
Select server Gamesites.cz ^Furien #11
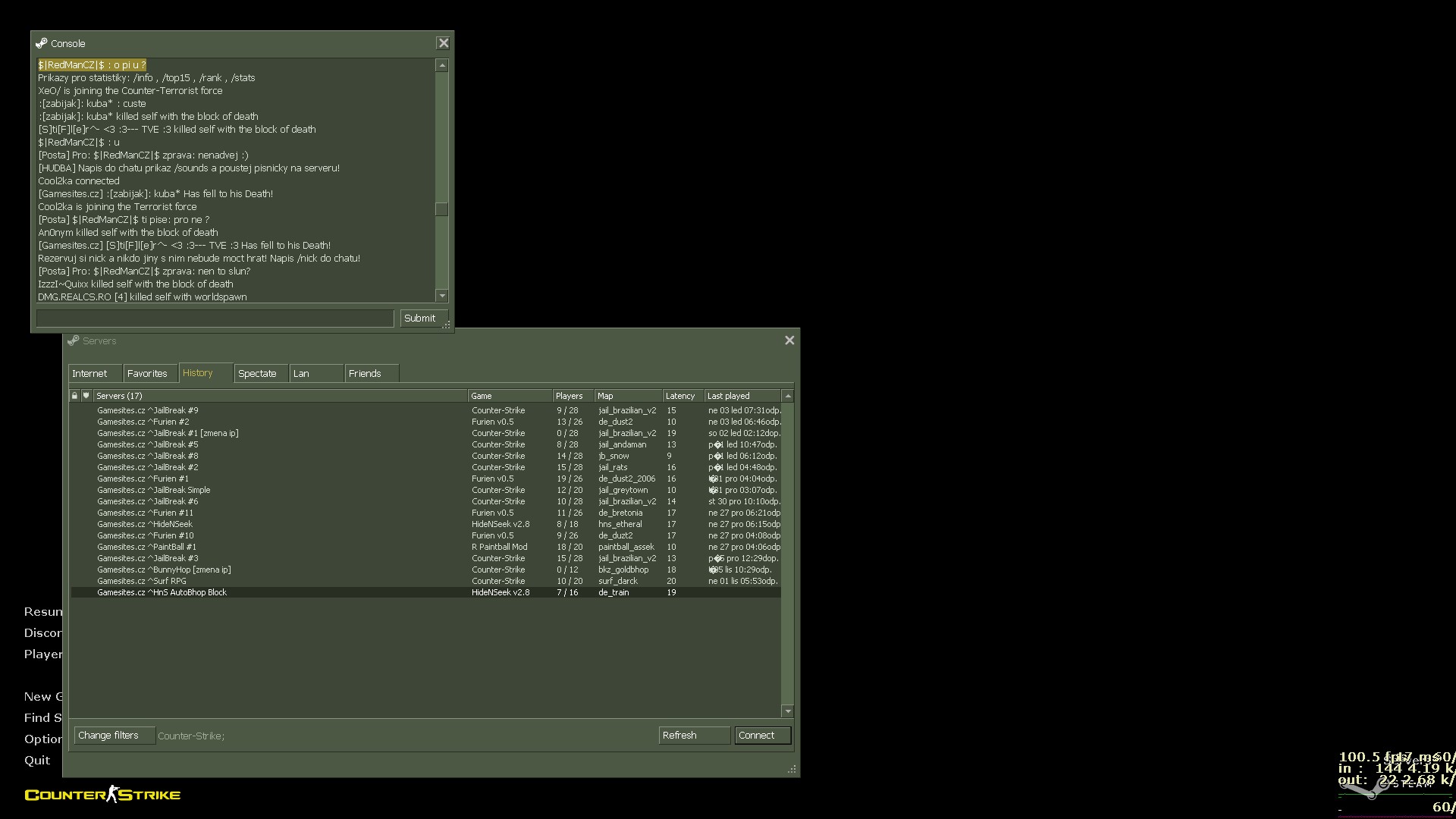coord(425,513)
